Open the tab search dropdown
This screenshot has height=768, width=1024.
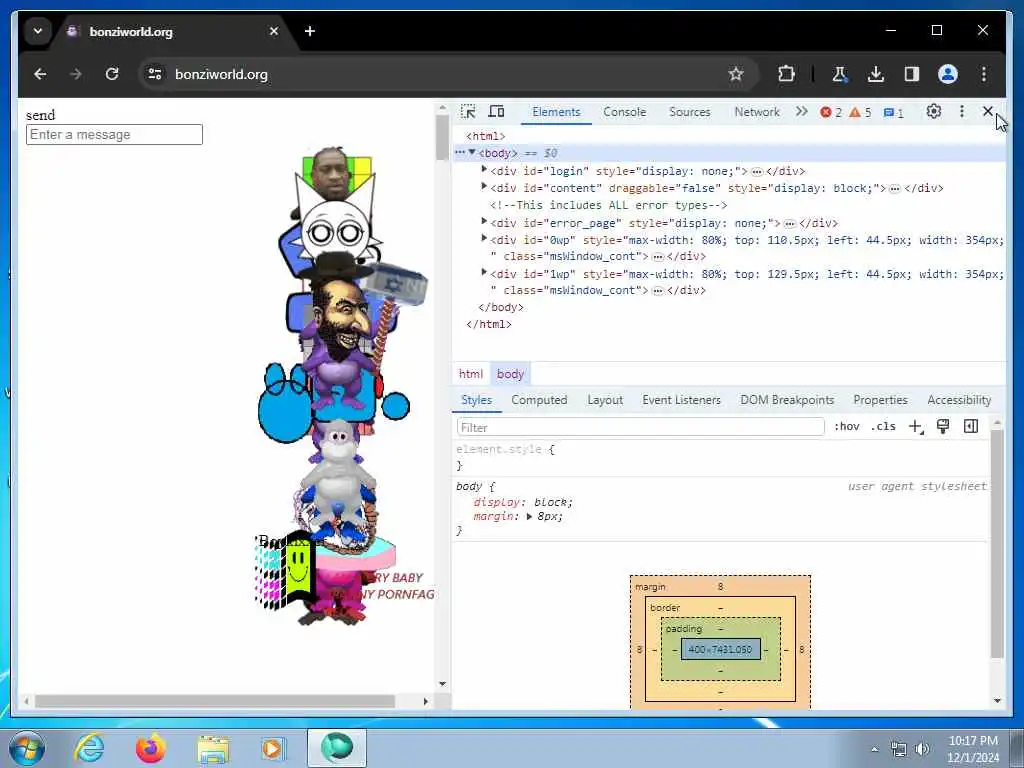click(38, 31)
